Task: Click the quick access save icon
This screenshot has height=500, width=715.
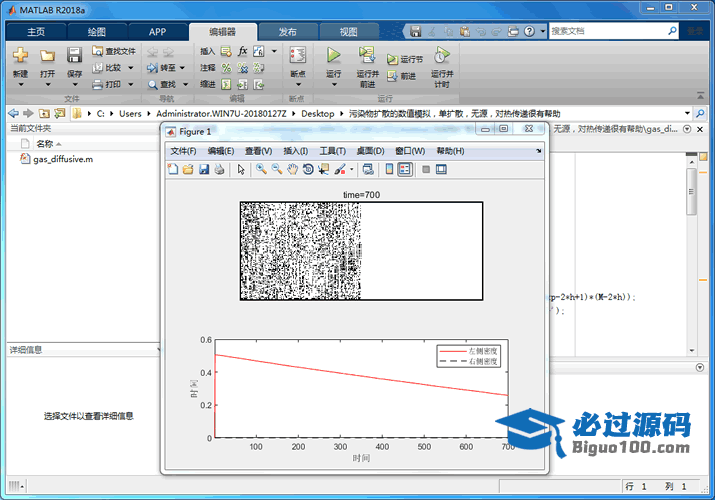Action: [415, 31]
